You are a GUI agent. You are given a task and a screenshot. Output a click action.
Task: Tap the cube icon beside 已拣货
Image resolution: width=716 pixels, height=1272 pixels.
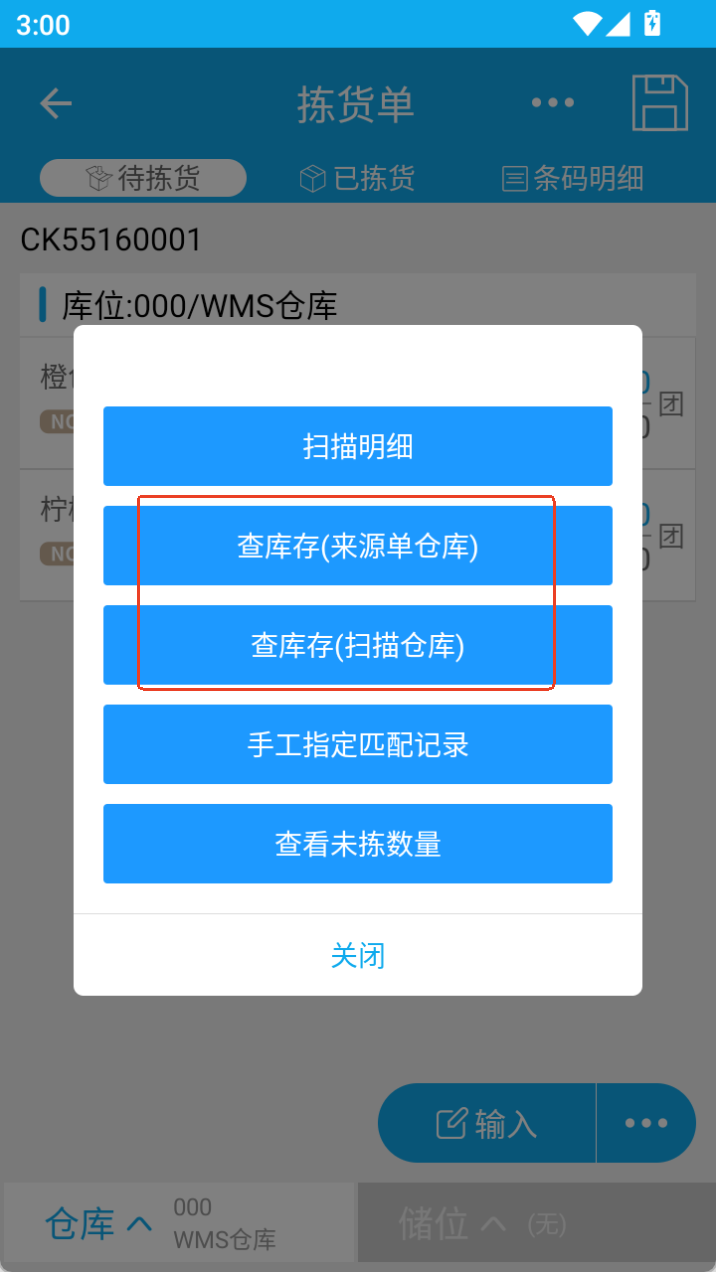tap(313, 179)
